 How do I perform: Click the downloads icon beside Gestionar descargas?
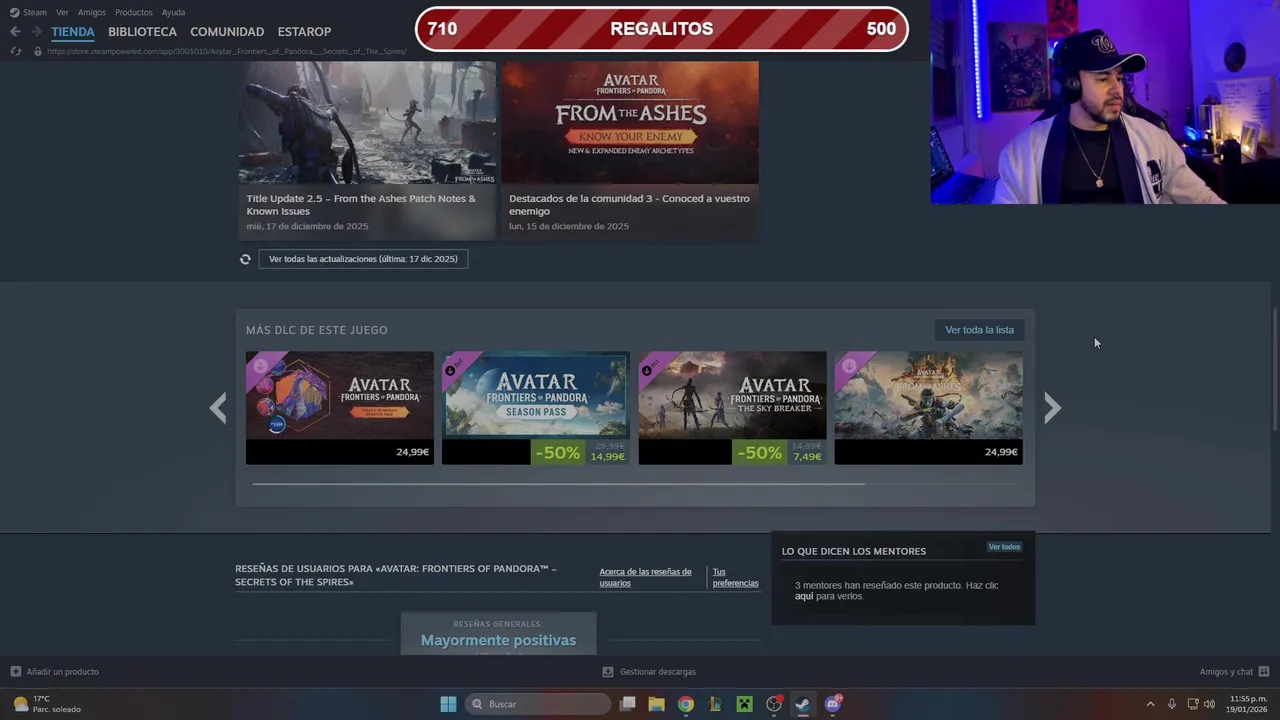pyautogui.click(x=608, y=672)
